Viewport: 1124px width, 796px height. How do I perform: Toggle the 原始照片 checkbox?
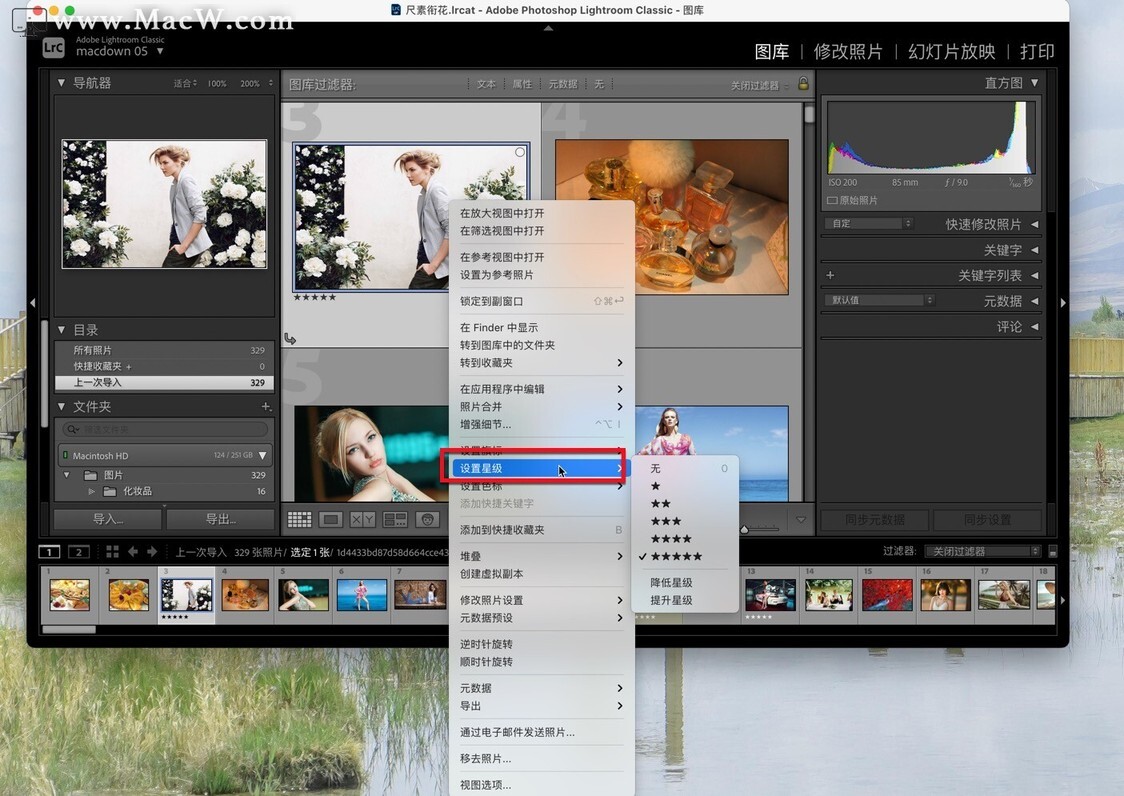tap(832, 200)
